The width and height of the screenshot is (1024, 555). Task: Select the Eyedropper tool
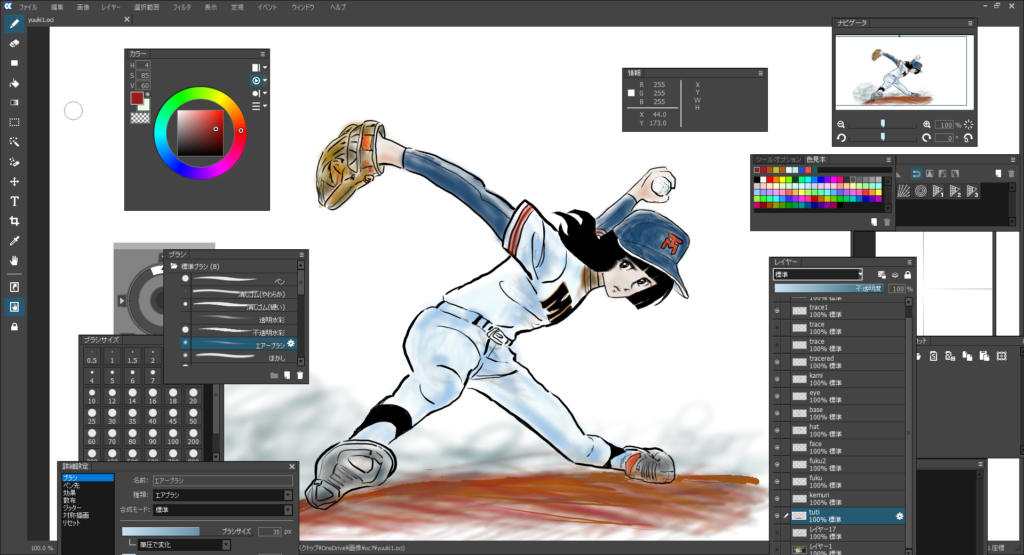(x=14, y=241)
